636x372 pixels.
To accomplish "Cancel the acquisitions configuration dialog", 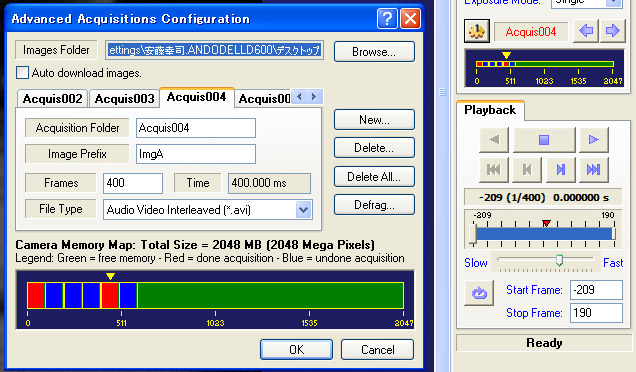I will [x=377, y=349].
